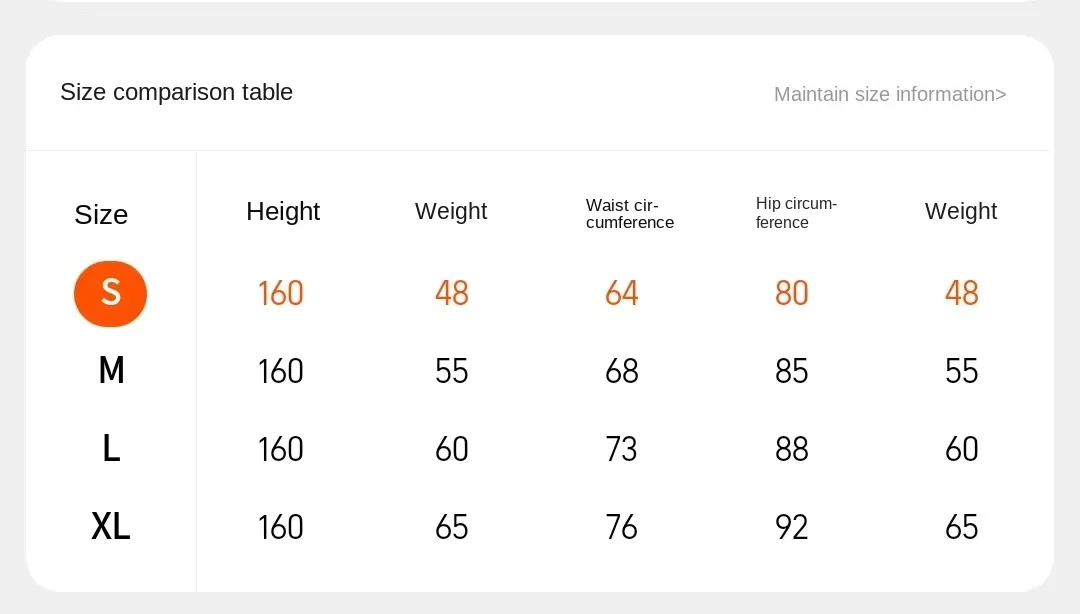Click the M row hip value 85

pyautogui.click(x=791, y=371)
